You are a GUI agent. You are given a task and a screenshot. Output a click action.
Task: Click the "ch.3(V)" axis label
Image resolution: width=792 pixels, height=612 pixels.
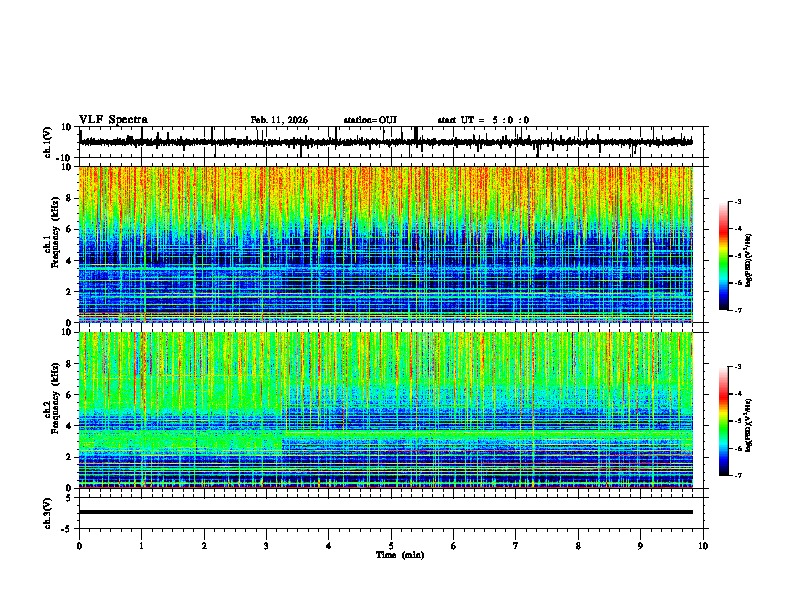48,514
